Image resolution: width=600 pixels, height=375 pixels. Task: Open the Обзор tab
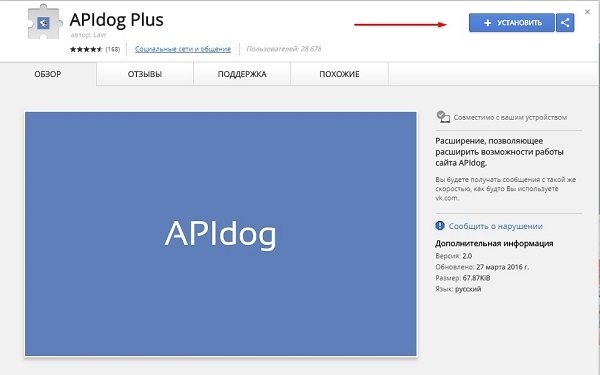(x=48, y=74)
